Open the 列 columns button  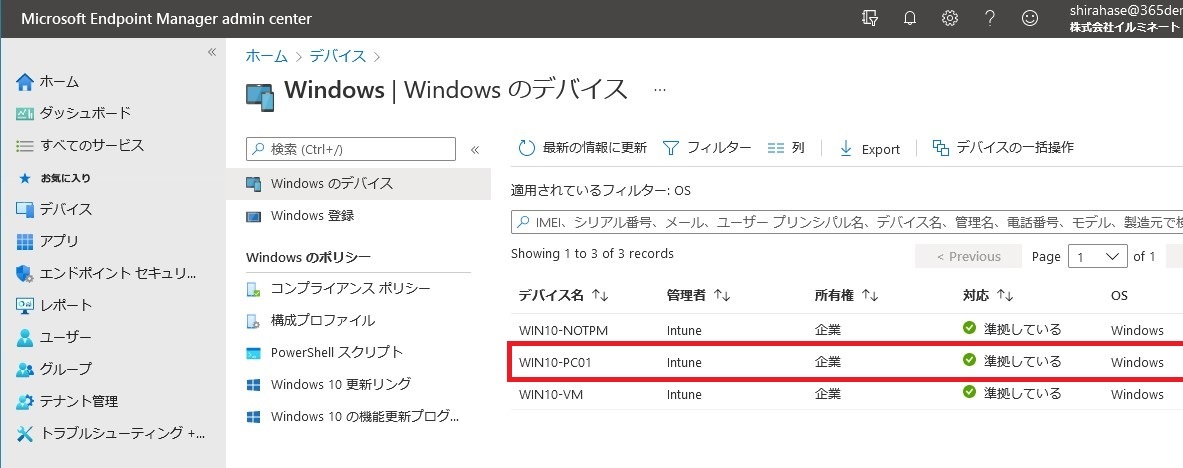pyautogui.click(x=786, y=148)
